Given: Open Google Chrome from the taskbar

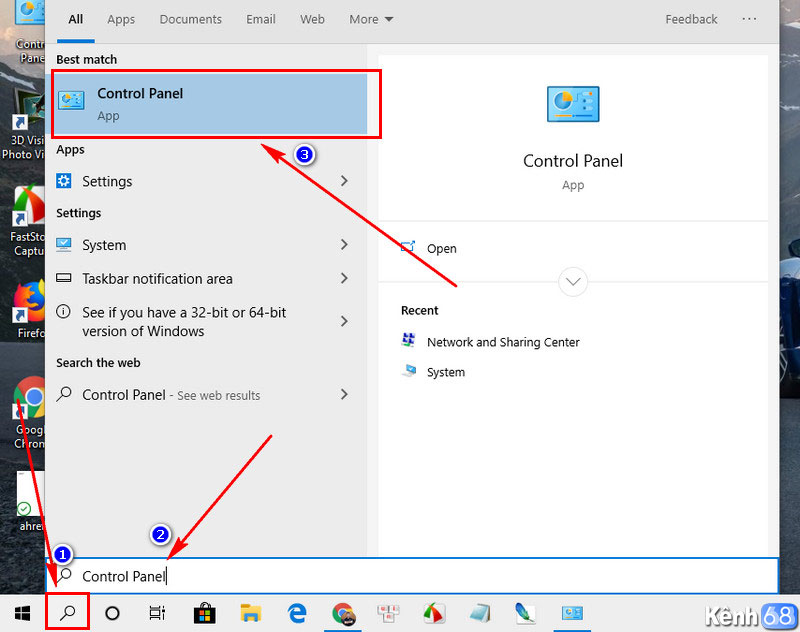Looking at the screenshot, I should point(343,613).
